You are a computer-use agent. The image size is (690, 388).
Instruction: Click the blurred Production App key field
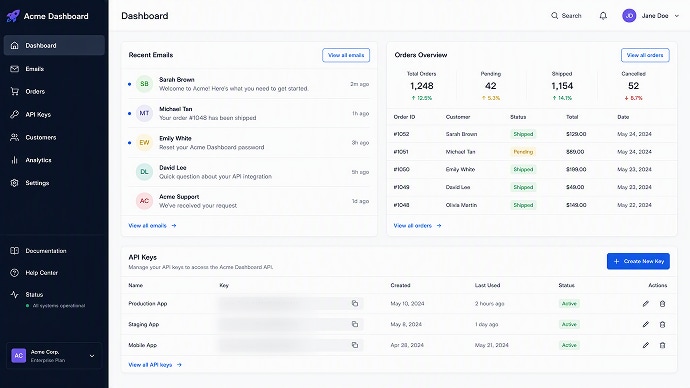[x=290, y=303]
